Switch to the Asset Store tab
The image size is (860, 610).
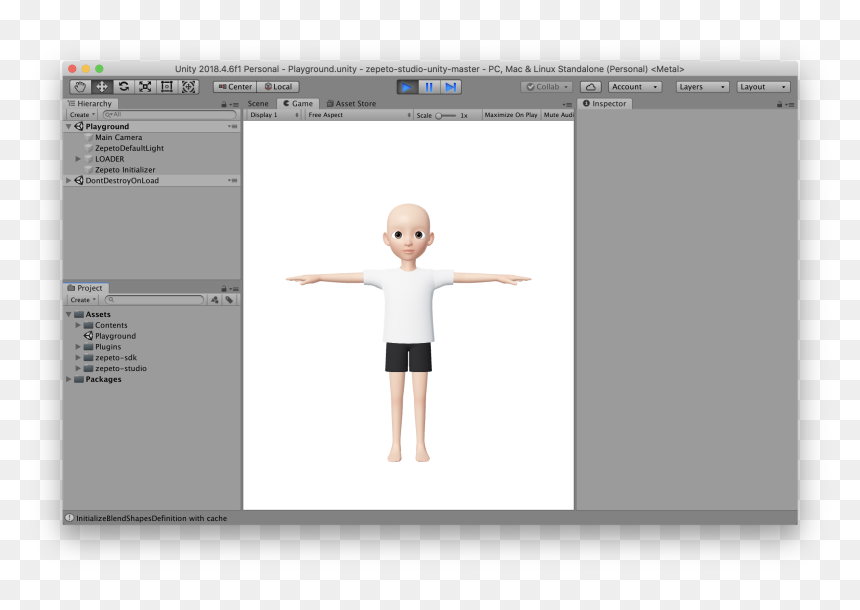[351, 104]
